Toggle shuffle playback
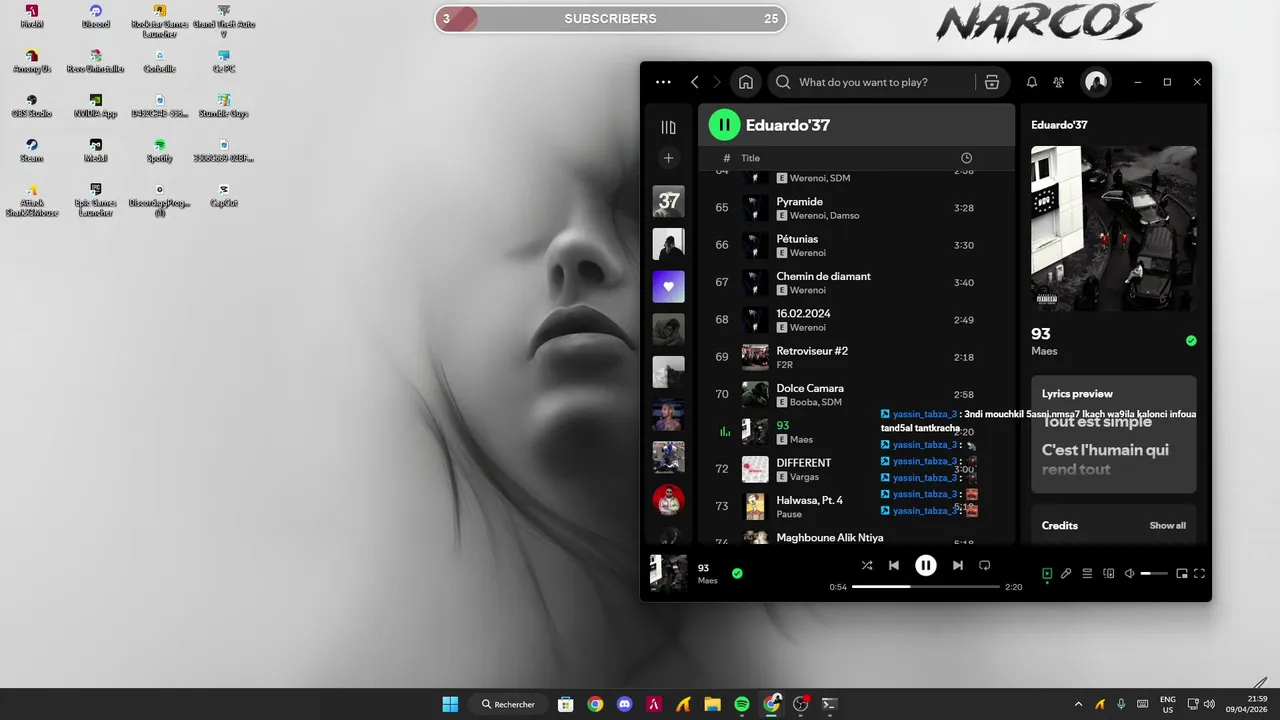The image size is (1280, 720). pyautogui.click(x=867, y=565)
